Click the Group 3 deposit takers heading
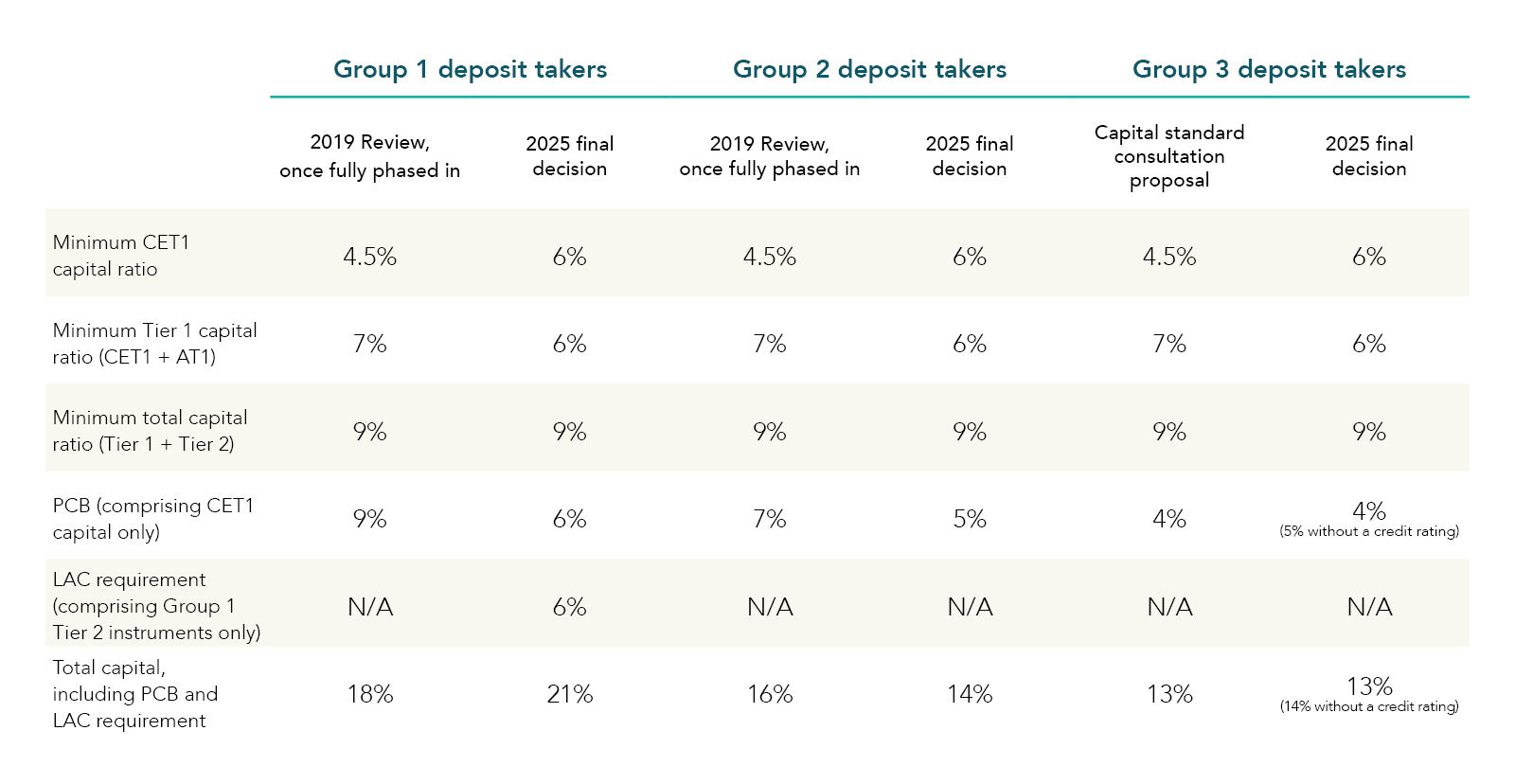This screenshot has width=1515, height=784. point(1269,69)
